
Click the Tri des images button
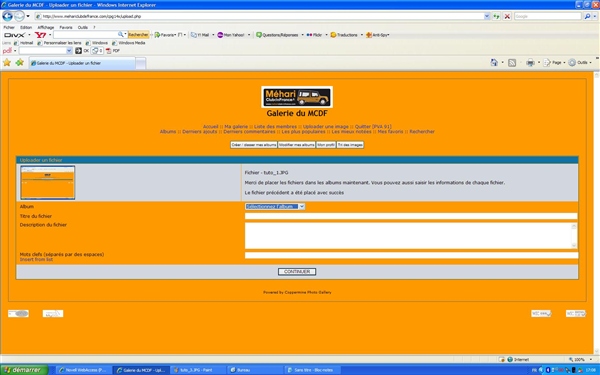pyautogui.click(x=350, y=145)
